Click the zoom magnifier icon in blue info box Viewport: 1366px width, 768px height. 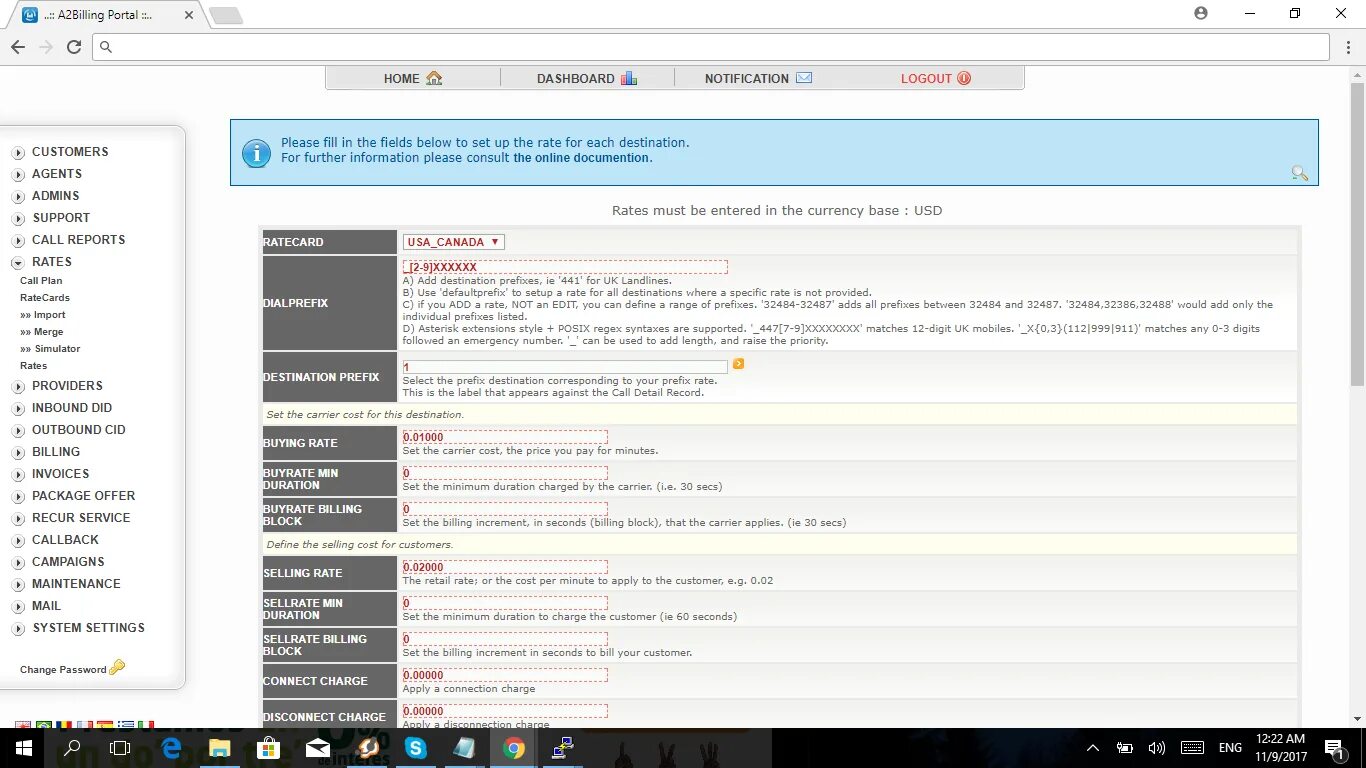pos(1299,173)
